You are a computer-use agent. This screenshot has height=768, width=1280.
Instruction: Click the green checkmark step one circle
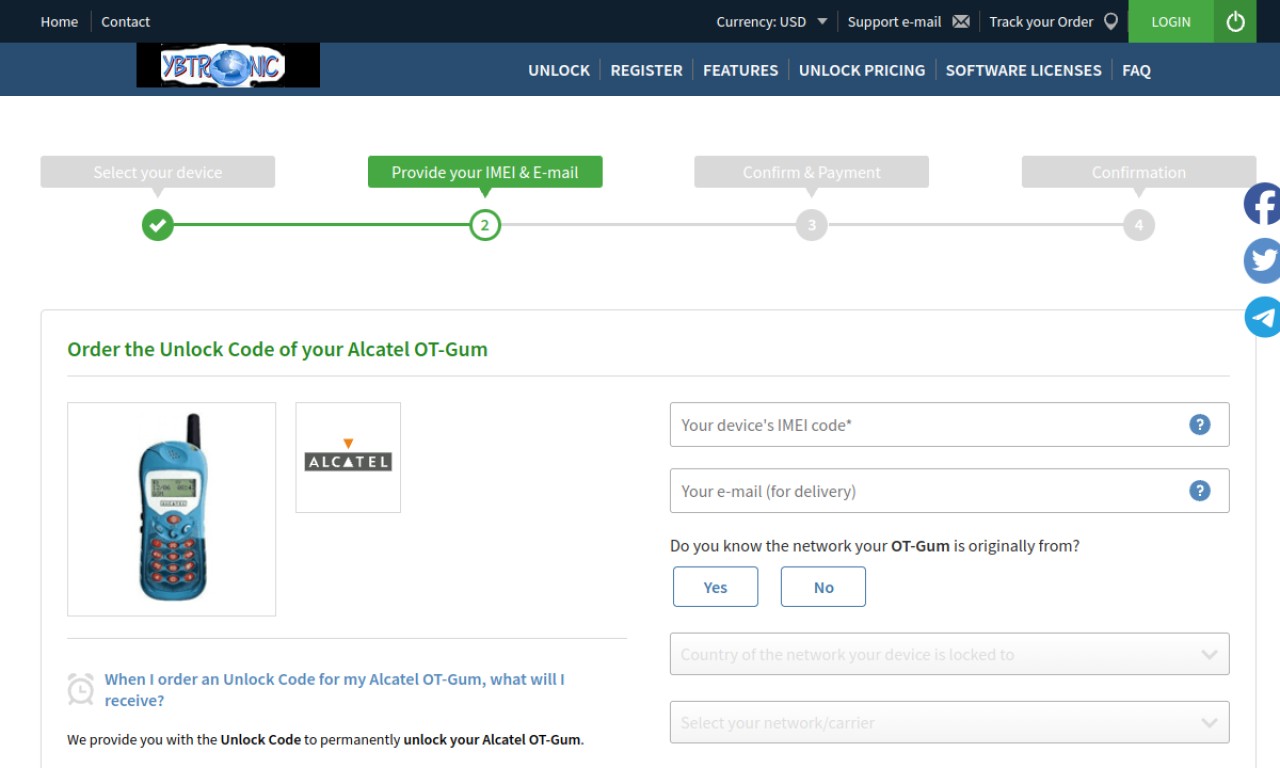pos(157,225)
